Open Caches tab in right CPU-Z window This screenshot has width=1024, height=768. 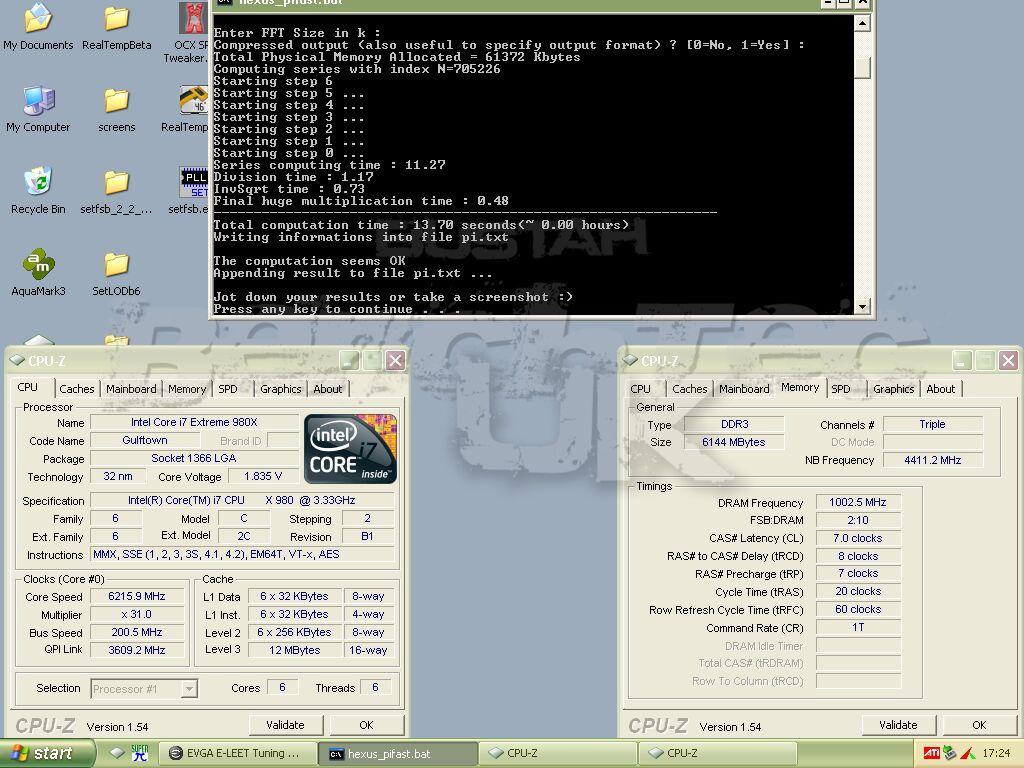(690, 389)
